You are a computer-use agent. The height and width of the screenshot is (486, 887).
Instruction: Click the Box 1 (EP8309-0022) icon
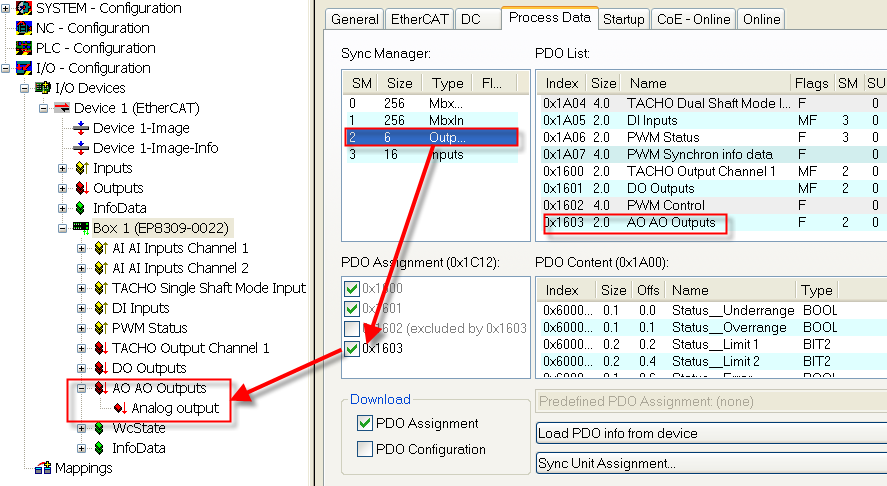point(81,228)
